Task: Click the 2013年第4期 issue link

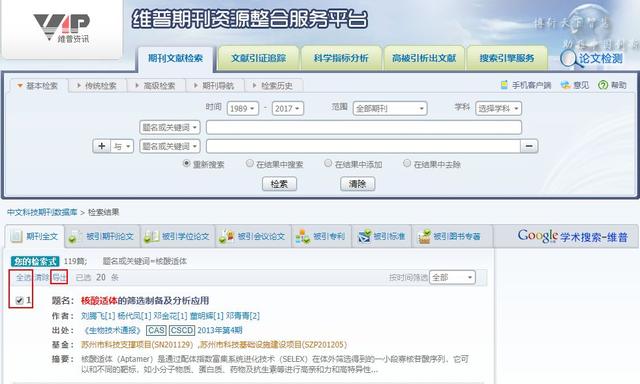Action: [x=220, y=330]
